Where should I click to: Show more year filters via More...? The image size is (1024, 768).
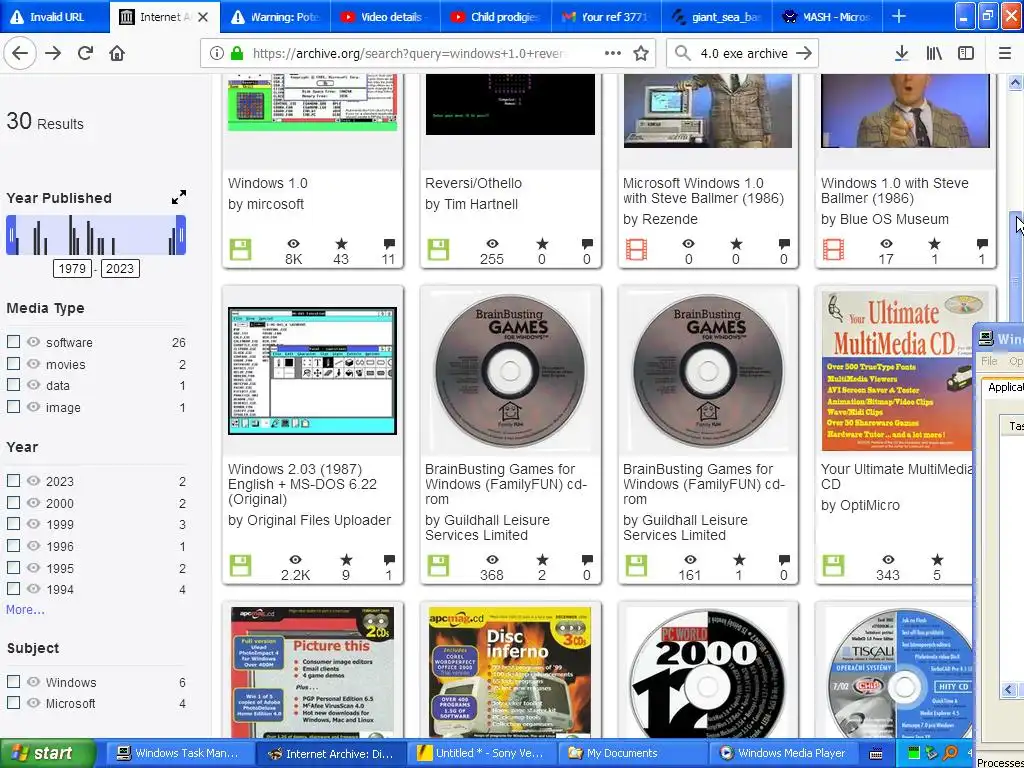tap(25, 609)
